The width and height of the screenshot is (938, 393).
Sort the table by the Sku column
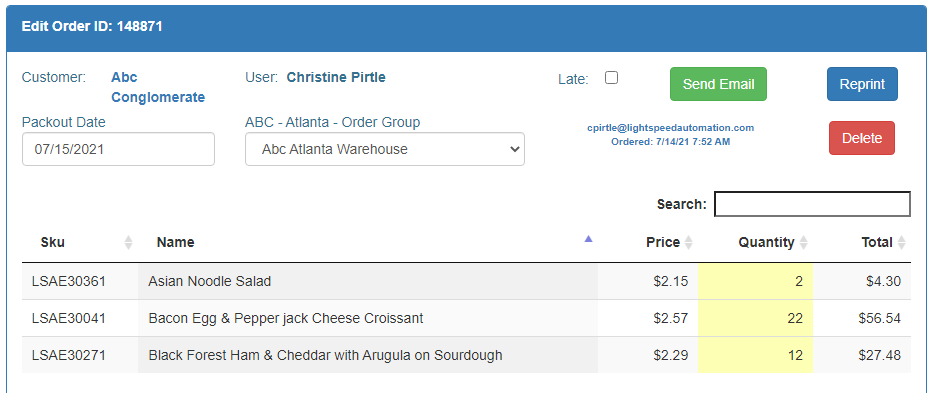(80, 242)
